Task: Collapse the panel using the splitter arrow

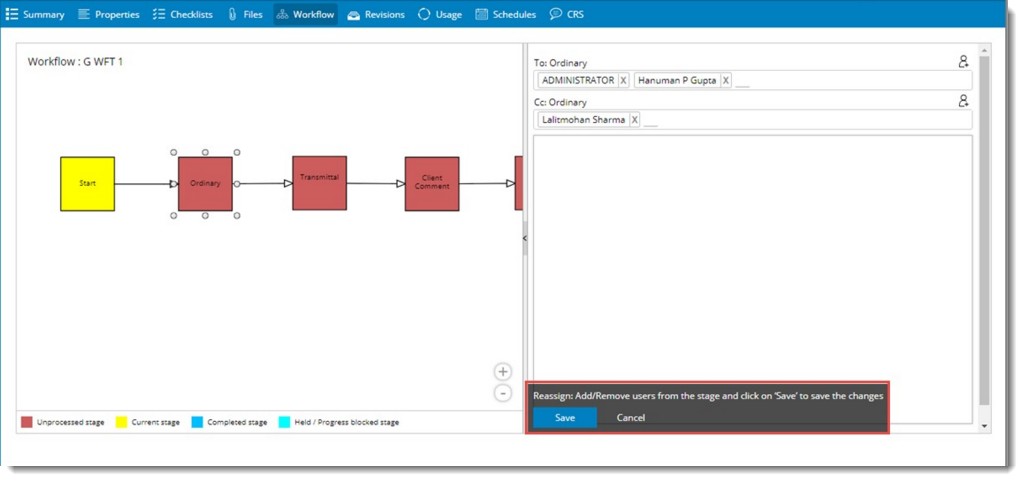Action: 525,238
